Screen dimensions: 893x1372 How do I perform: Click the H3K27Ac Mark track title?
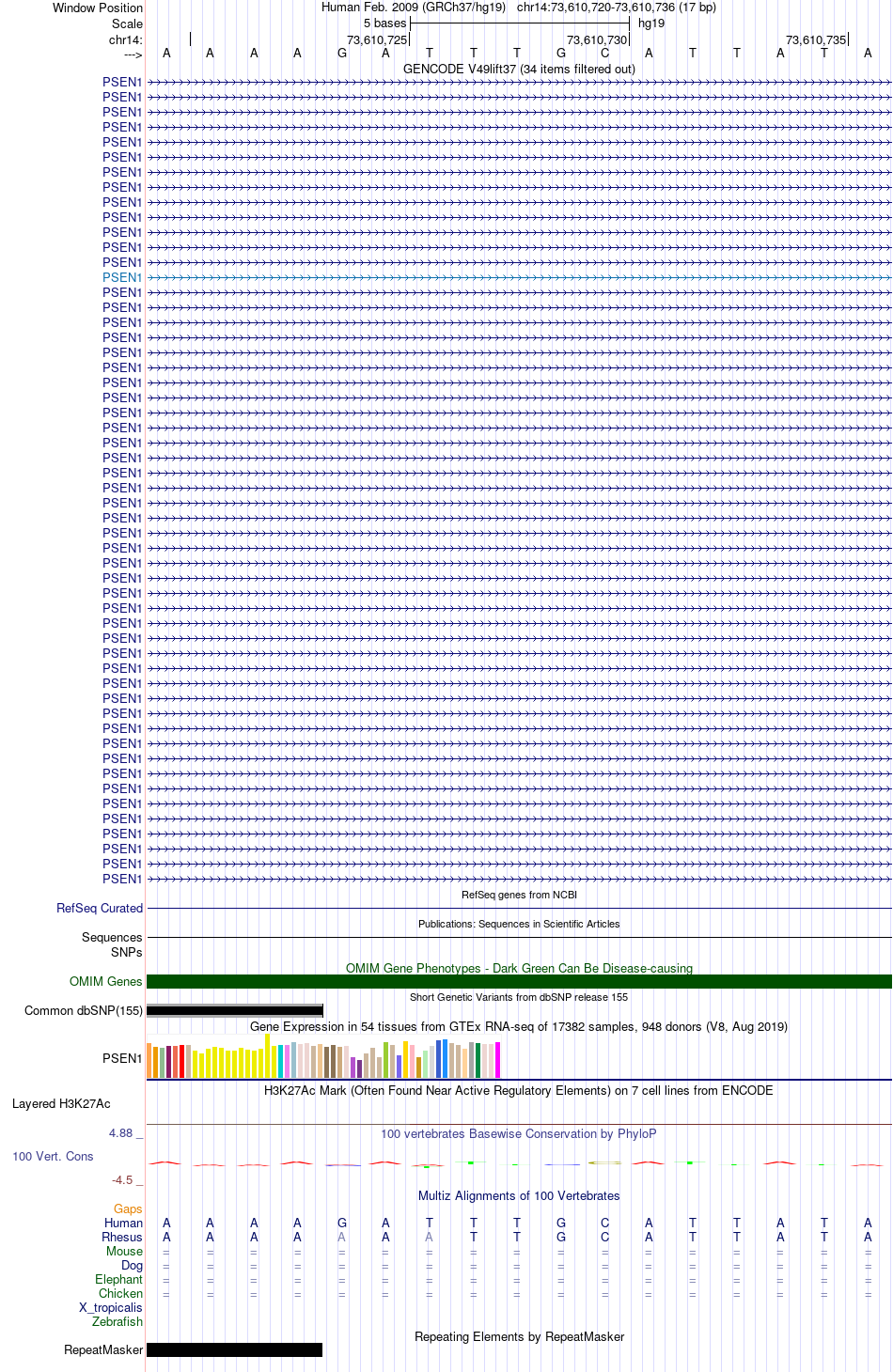[519, 1090]
